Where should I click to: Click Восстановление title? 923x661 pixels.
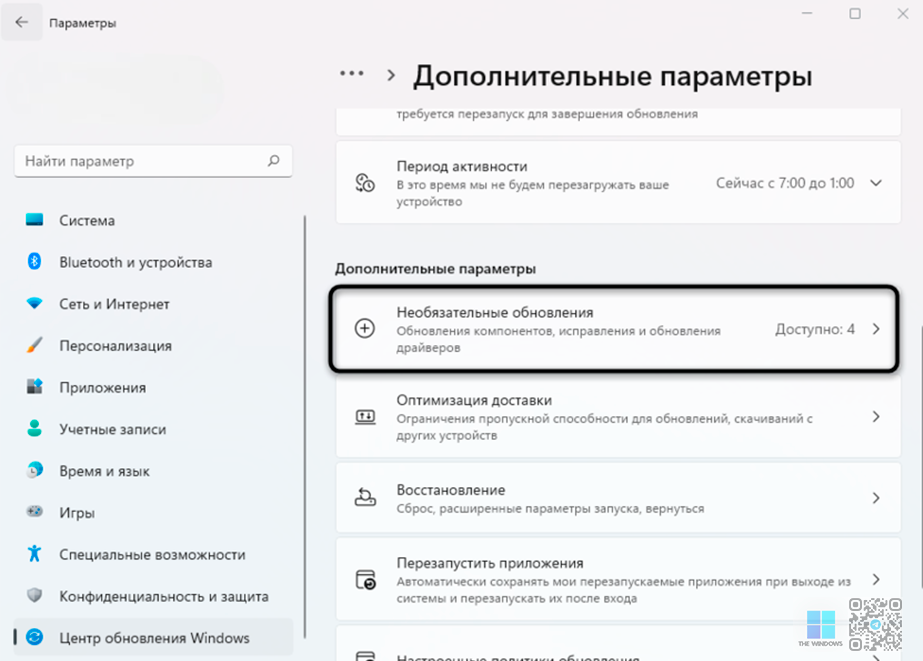450,490
